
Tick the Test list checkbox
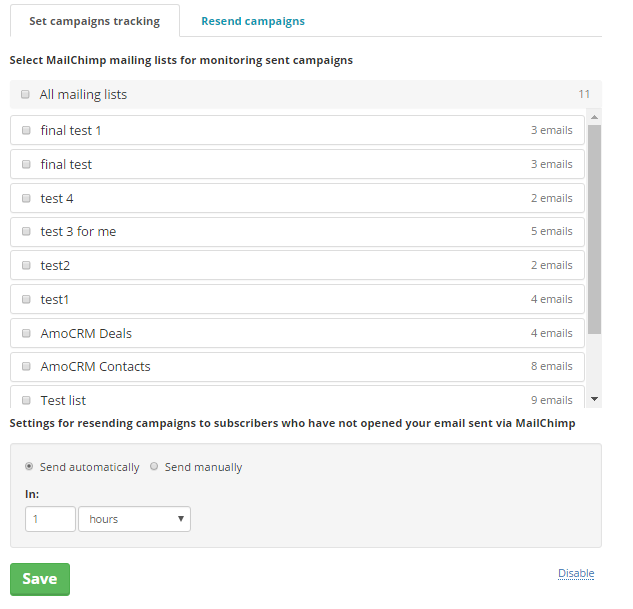[26, 400]
